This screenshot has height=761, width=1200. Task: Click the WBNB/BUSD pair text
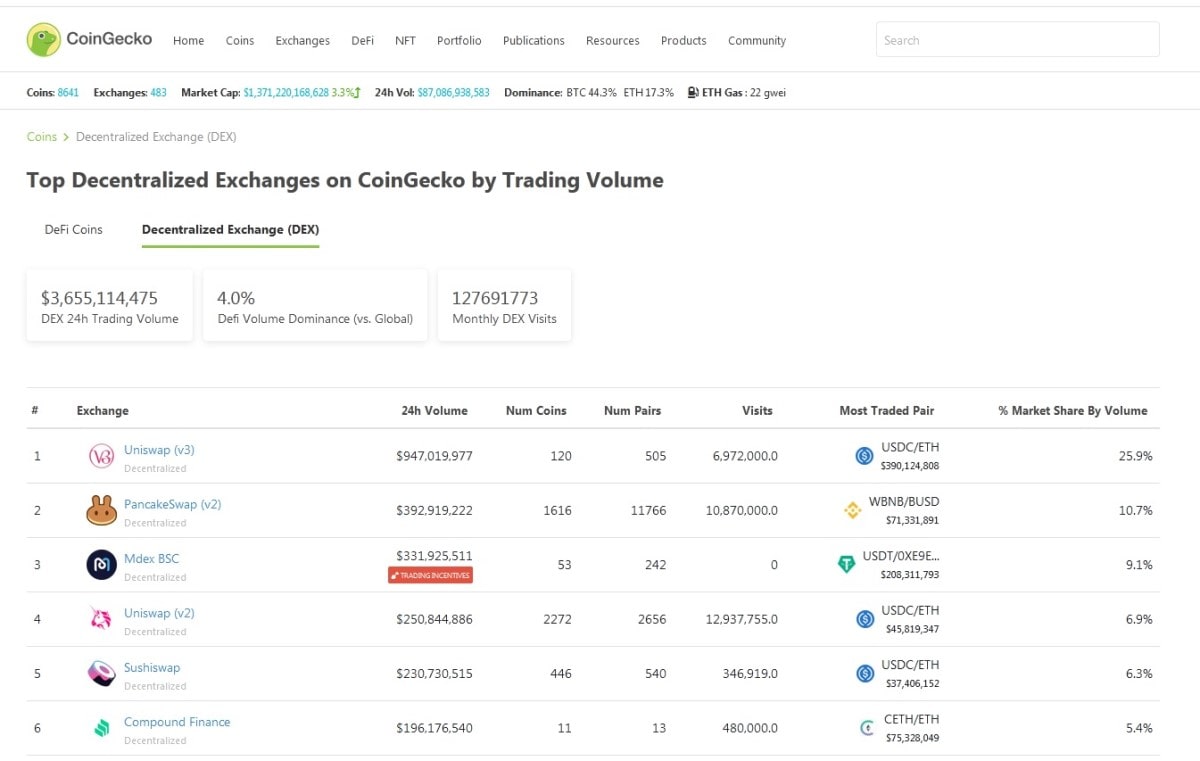coord(904,502)
